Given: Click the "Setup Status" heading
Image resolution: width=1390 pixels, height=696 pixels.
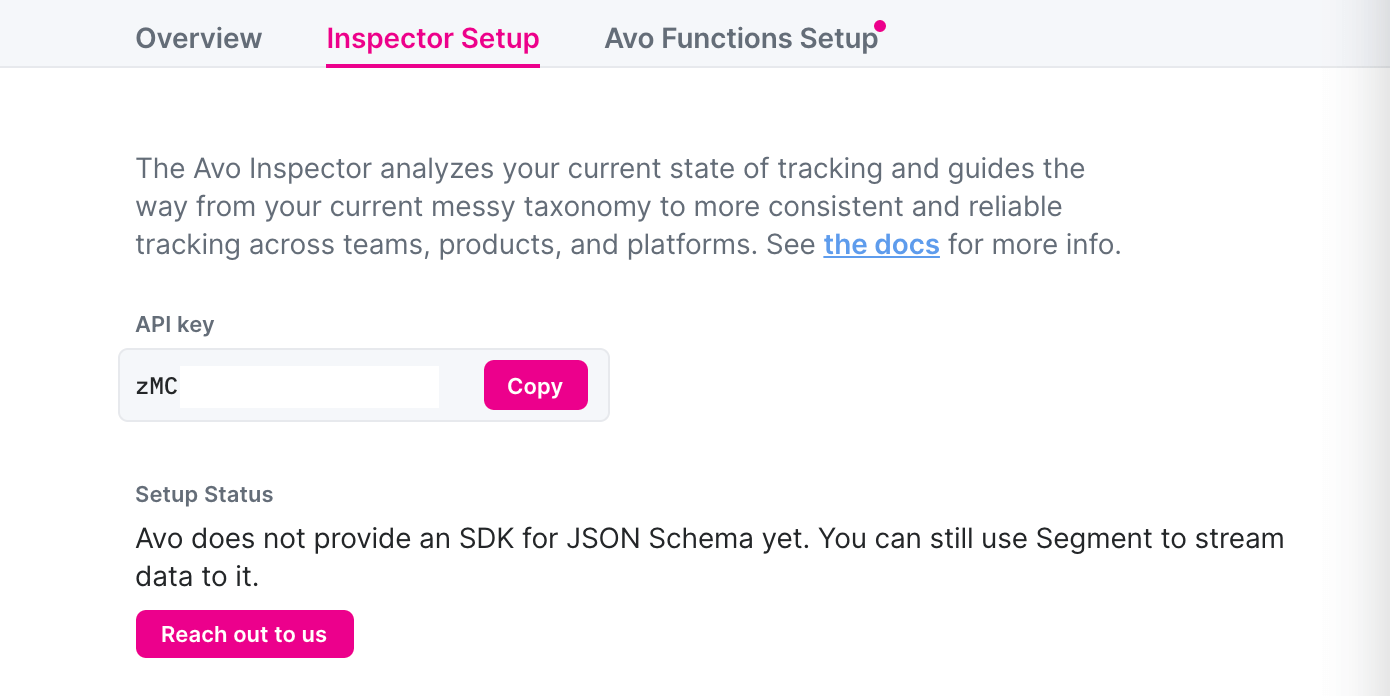Looking at the screenshot, I should pos(204,494).
